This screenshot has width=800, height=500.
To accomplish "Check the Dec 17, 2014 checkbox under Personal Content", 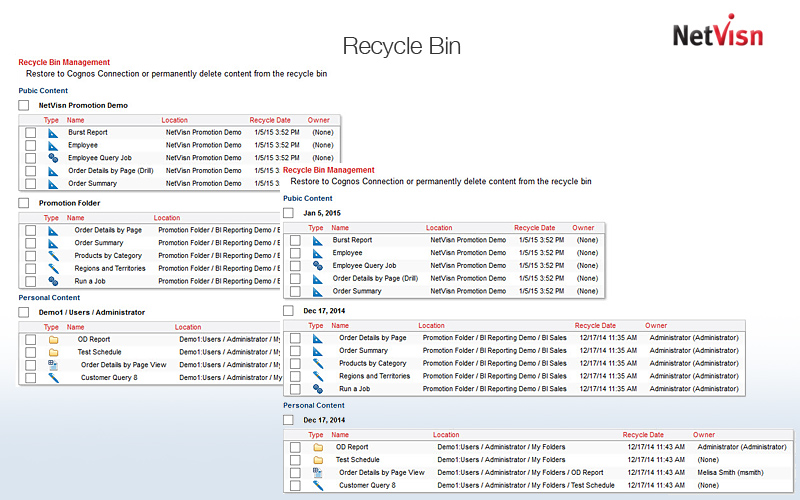I will click(x=288, y=419).
